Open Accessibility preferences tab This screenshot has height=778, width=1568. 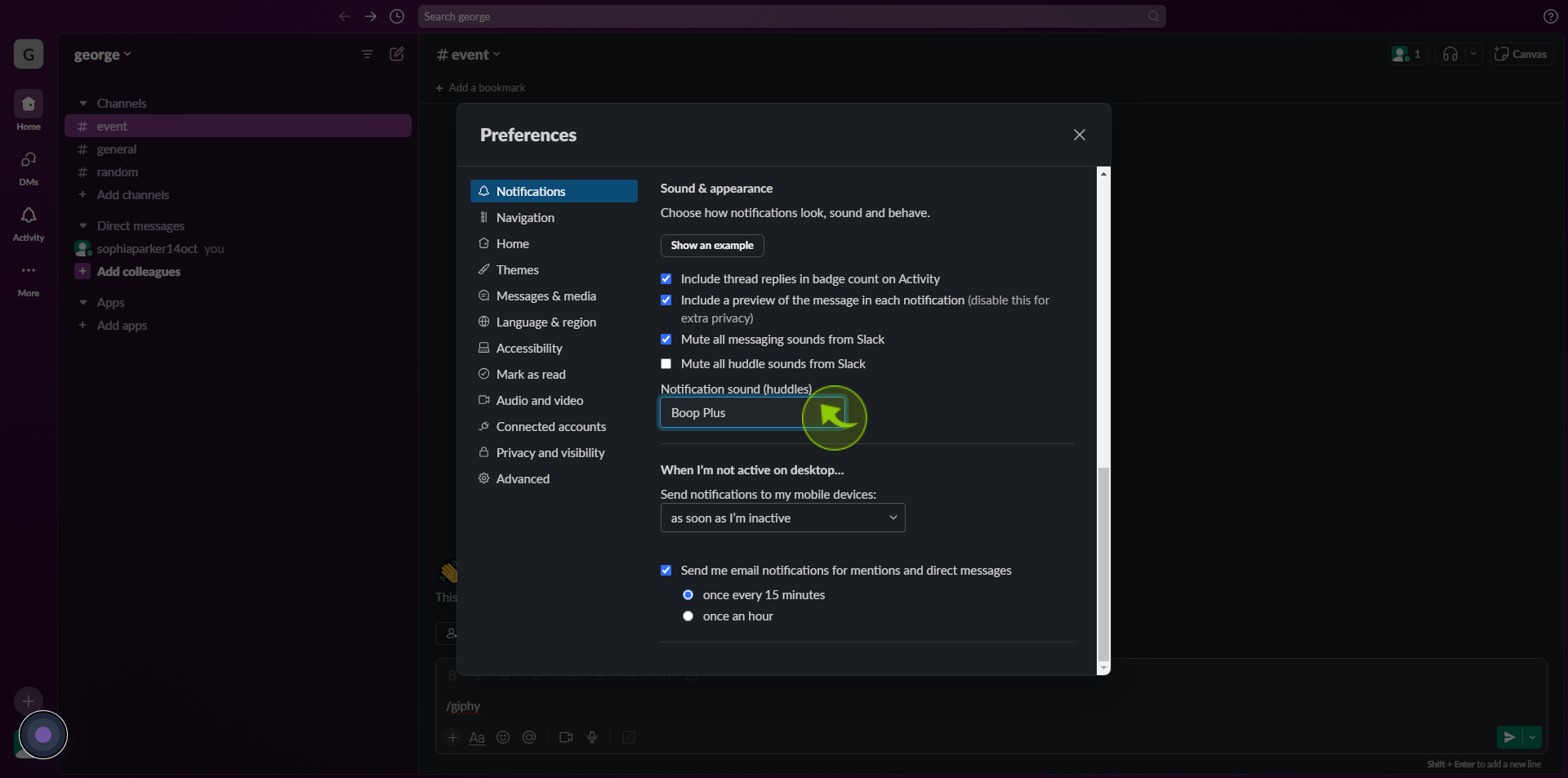click(x=554, y=349)
